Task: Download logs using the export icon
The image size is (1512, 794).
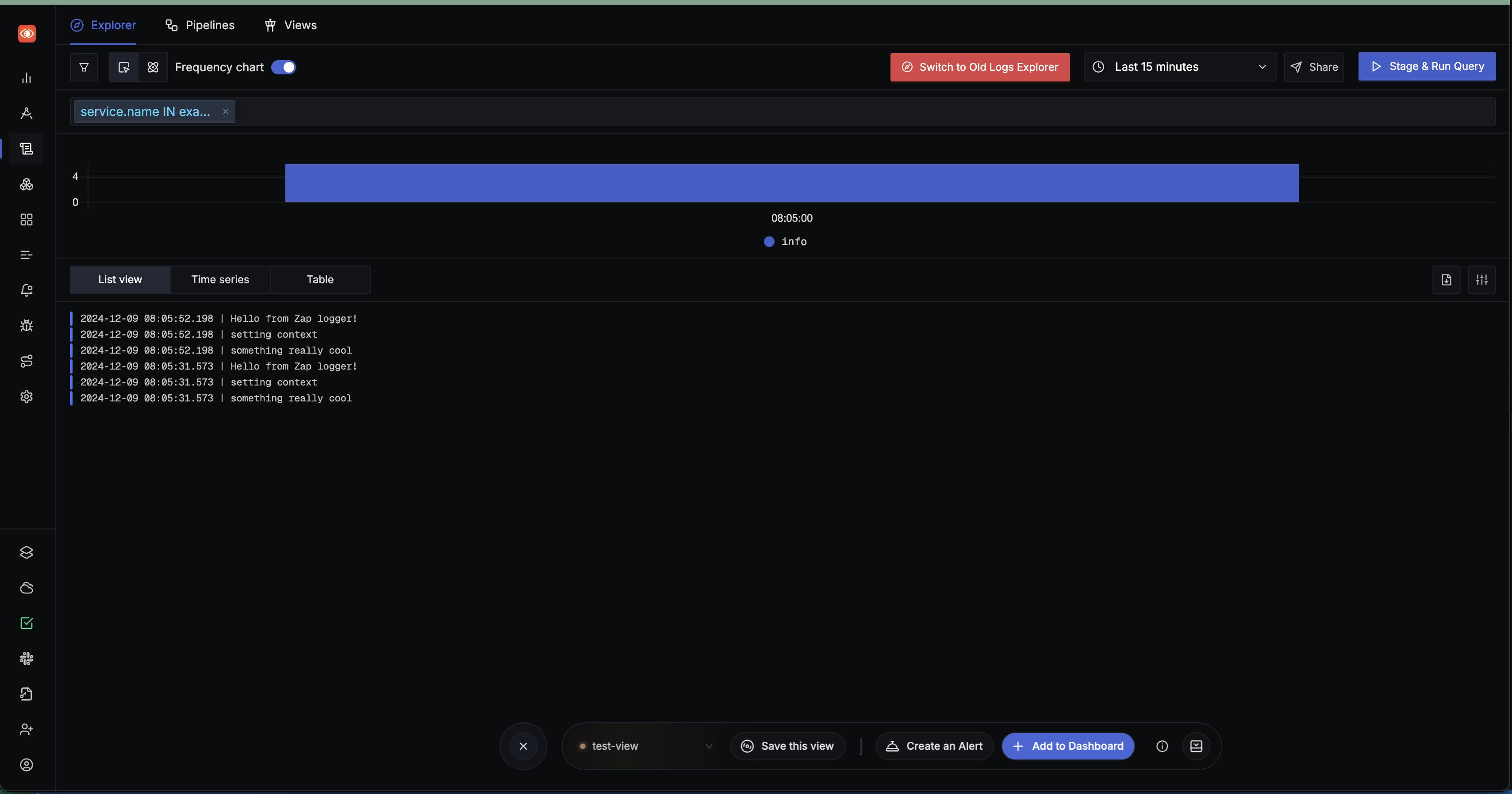Action: click(x=1446, y=280)
